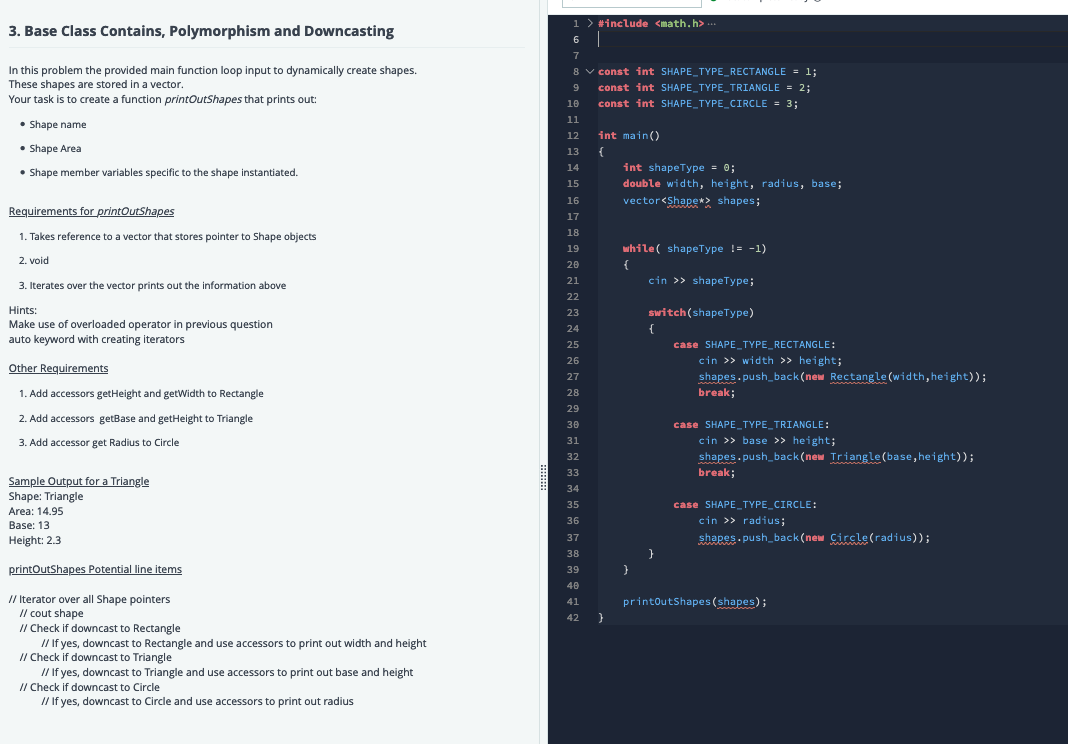Click line number 23 in the gutter
The width and height of the screenshot is (1068, 744).
click(573, 313)
